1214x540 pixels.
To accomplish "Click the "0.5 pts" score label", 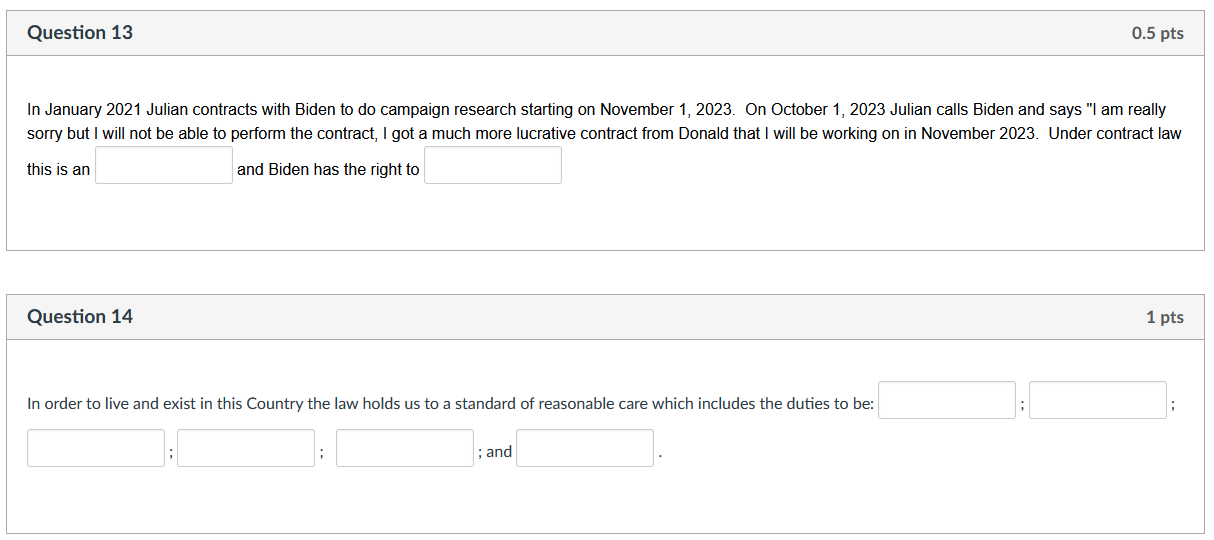I will point(1157,33).
